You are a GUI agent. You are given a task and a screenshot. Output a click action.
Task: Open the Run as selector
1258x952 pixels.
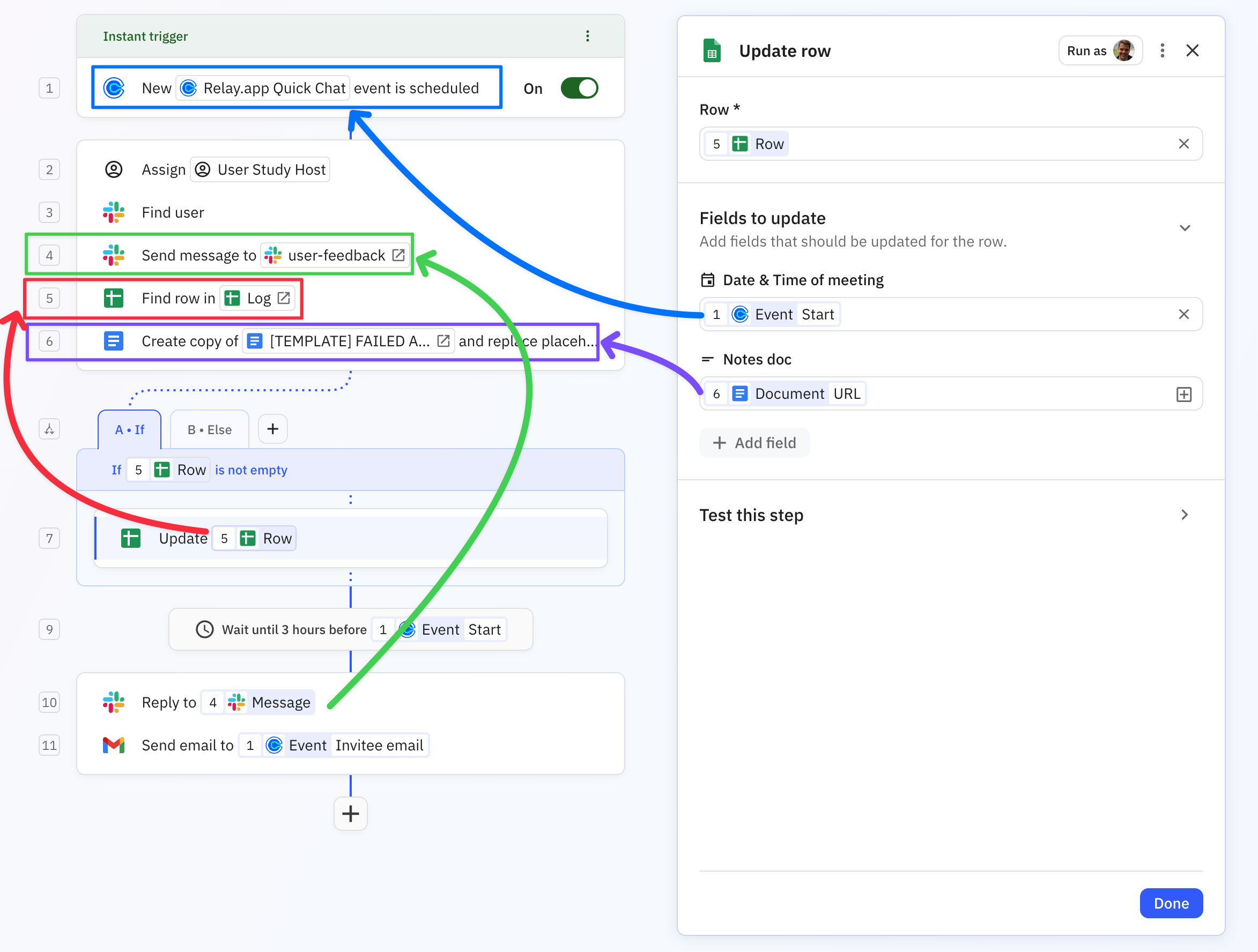[x=1100, y=50]
